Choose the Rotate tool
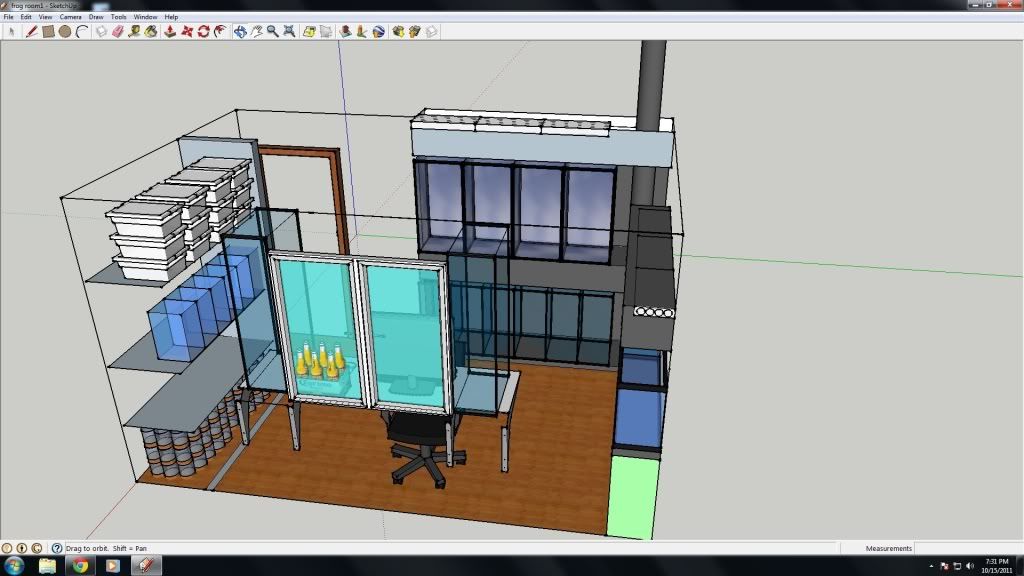Image resolution: width=1024 pixels, height=576 pixels. 203,31
